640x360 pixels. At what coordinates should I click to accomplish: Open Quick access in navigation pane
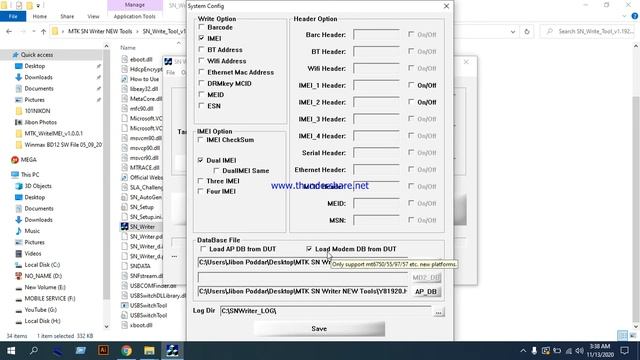click(37, 55)
